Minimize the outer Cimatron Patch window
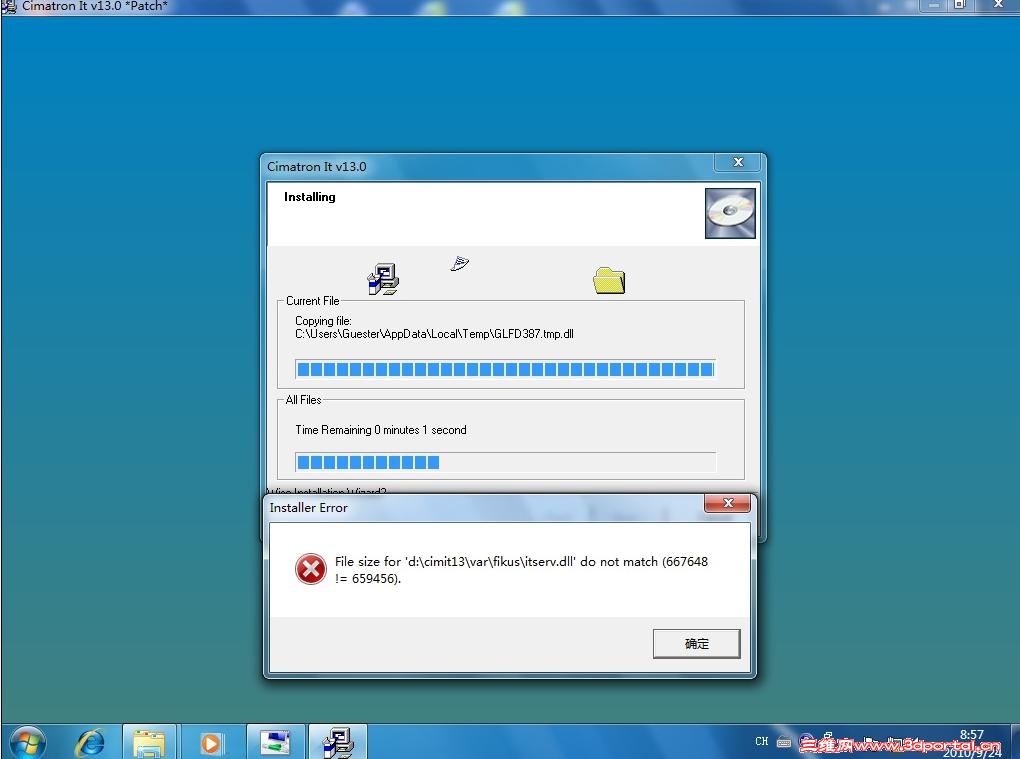Screen dimensions: 1020x759 (934, 5)
